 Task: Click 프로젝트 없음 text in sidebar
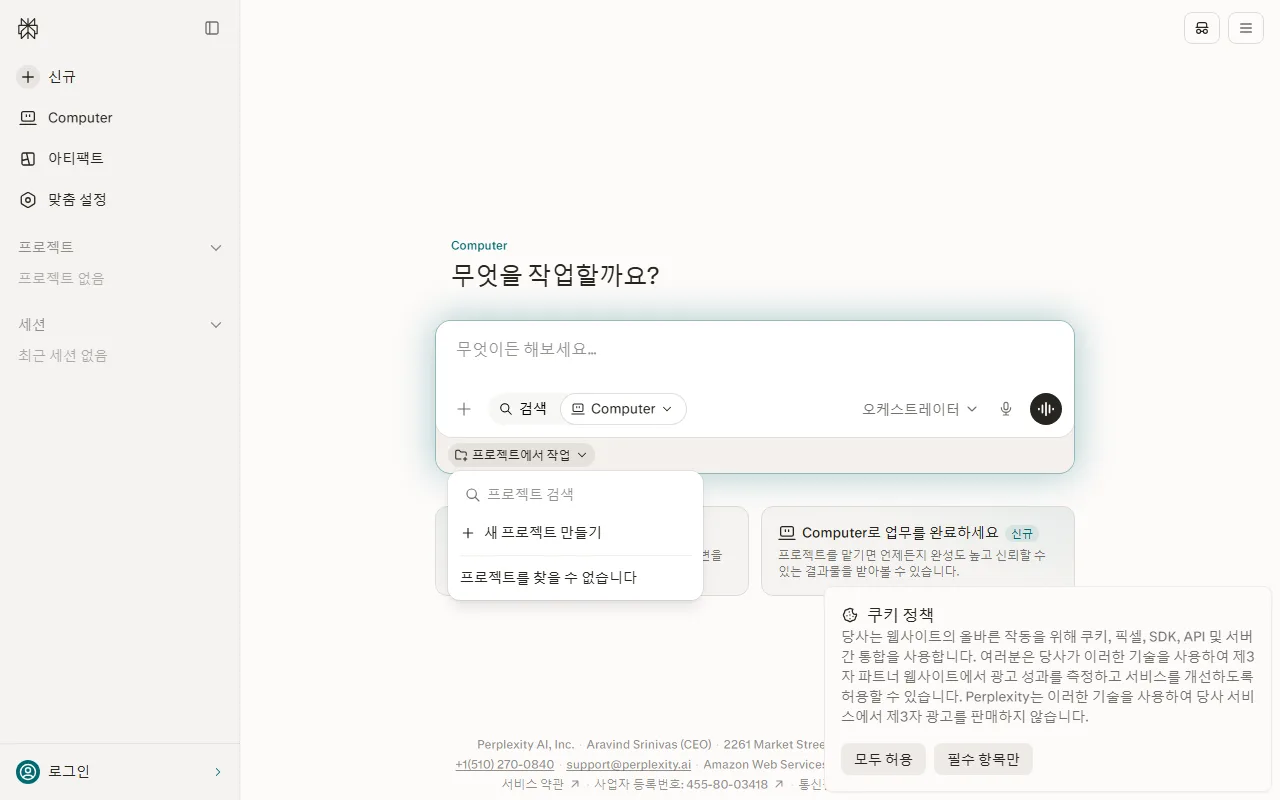(61, 278)
